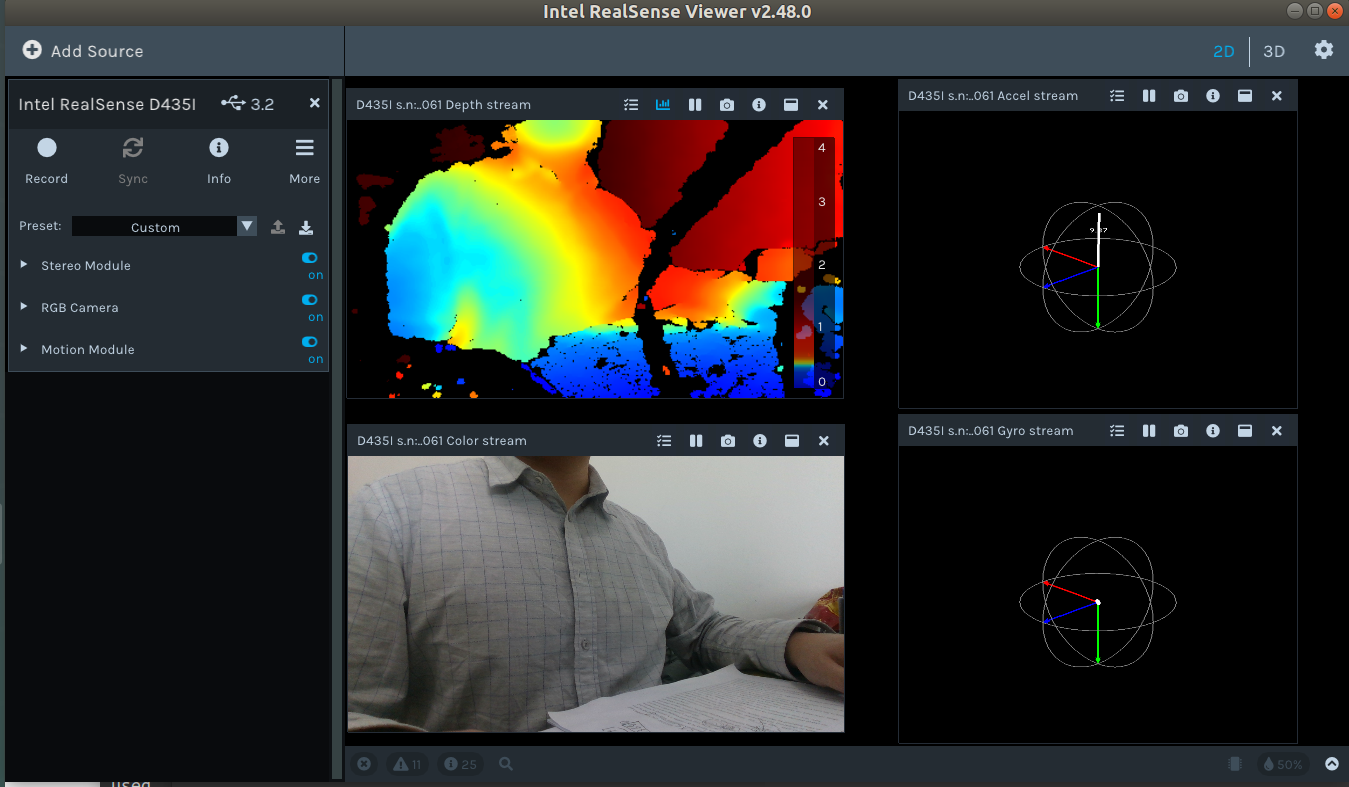The height and width of the screenshot is (787, 1349).
Task: Open Depth stream metadata list icon
Action: pos(631,104)
